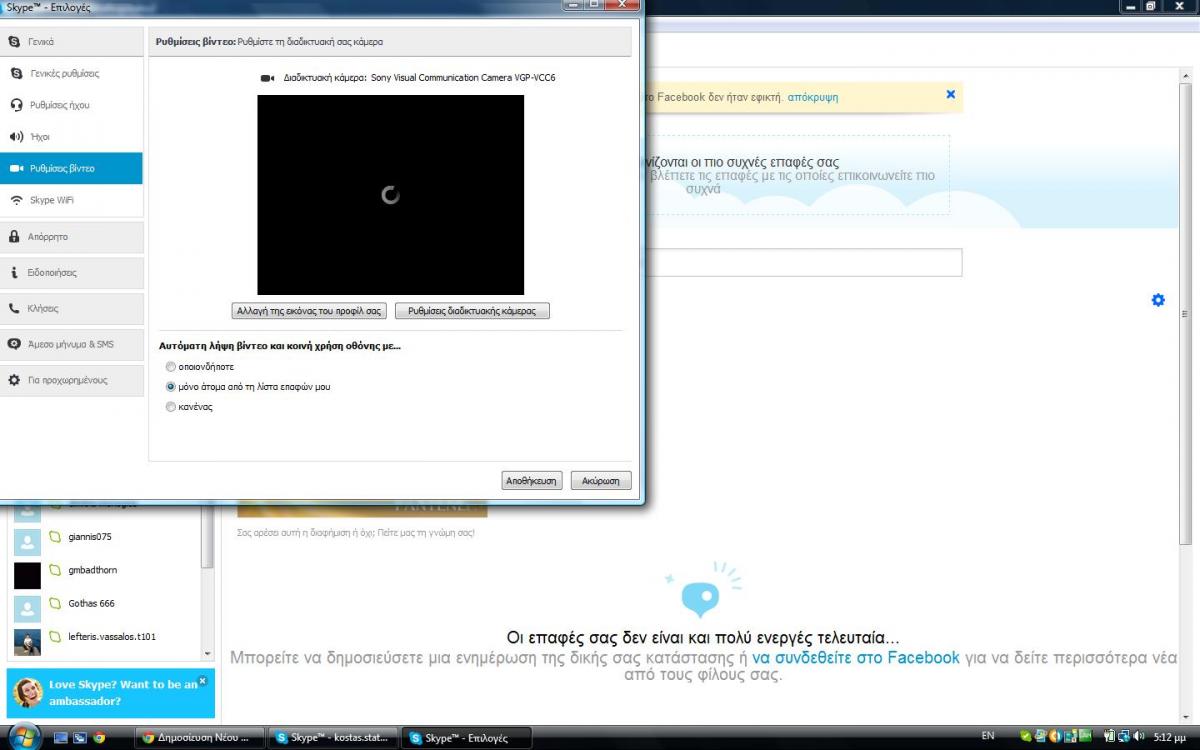
Task: Click the camera icon beside Ρυθμίσεις βίντεο
Action: coord(16,168)
